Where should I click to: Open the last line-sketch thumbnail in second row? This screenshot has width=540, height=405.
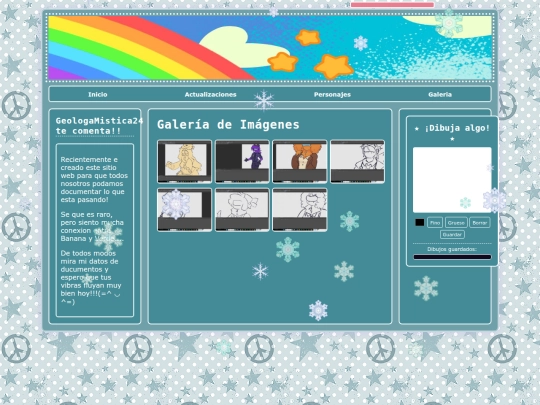coord(300,209)
